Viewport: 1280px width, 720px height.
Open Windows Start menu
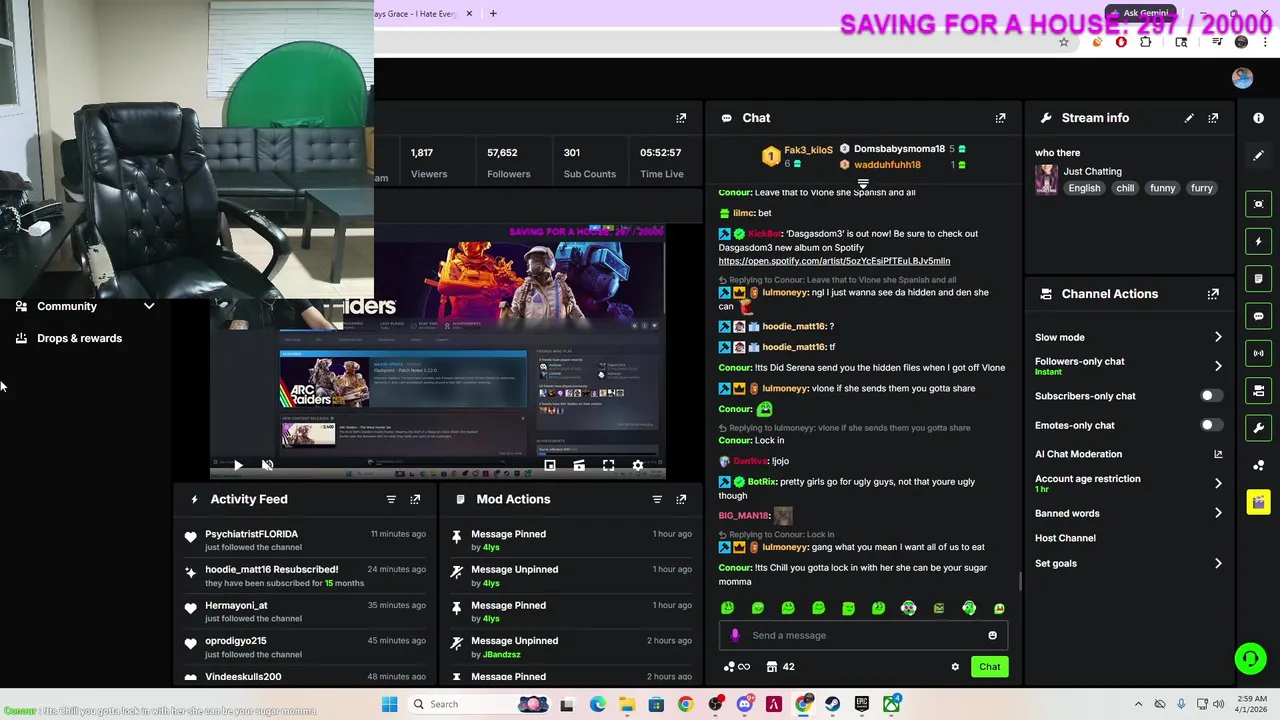(x=389, y=704)
